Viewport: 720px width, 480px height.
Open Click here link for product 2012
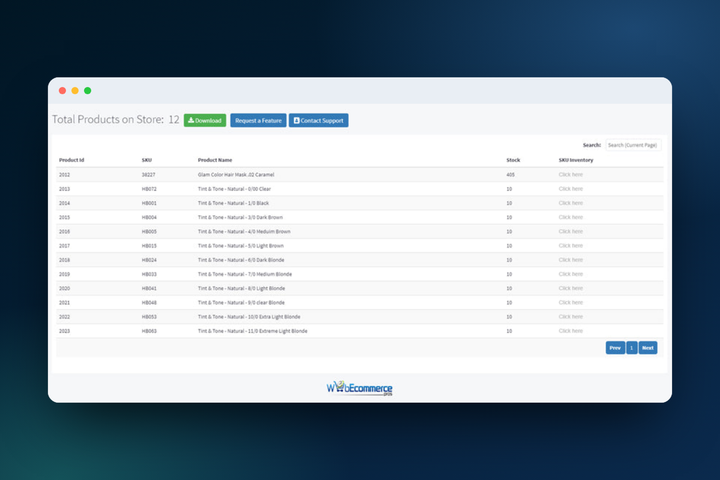coord(570,175)
